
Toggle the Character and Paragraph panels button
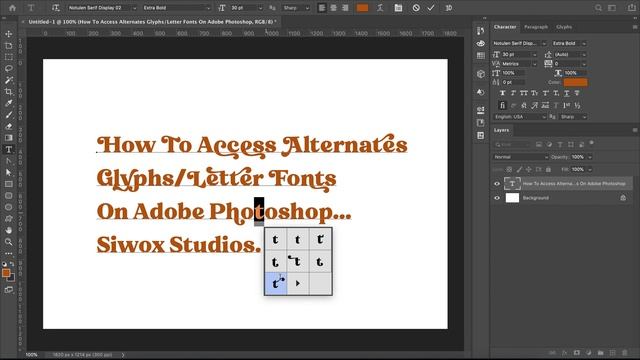[x=398, y=8]
